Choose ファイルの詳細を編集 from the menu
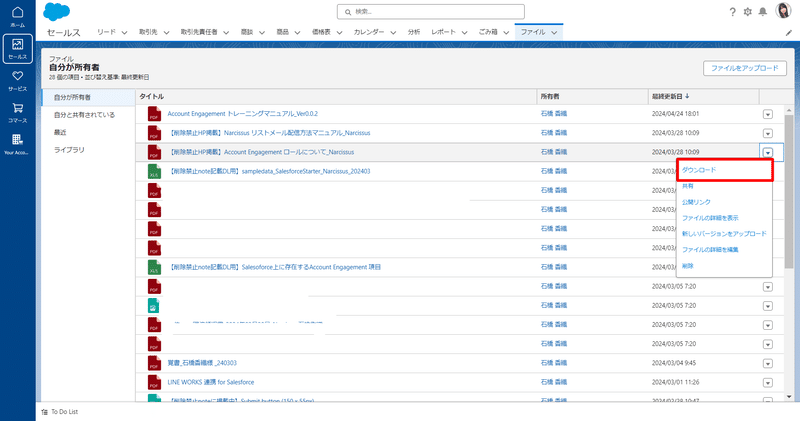Viewport: 800px width, 421px height. pos(710,250)
